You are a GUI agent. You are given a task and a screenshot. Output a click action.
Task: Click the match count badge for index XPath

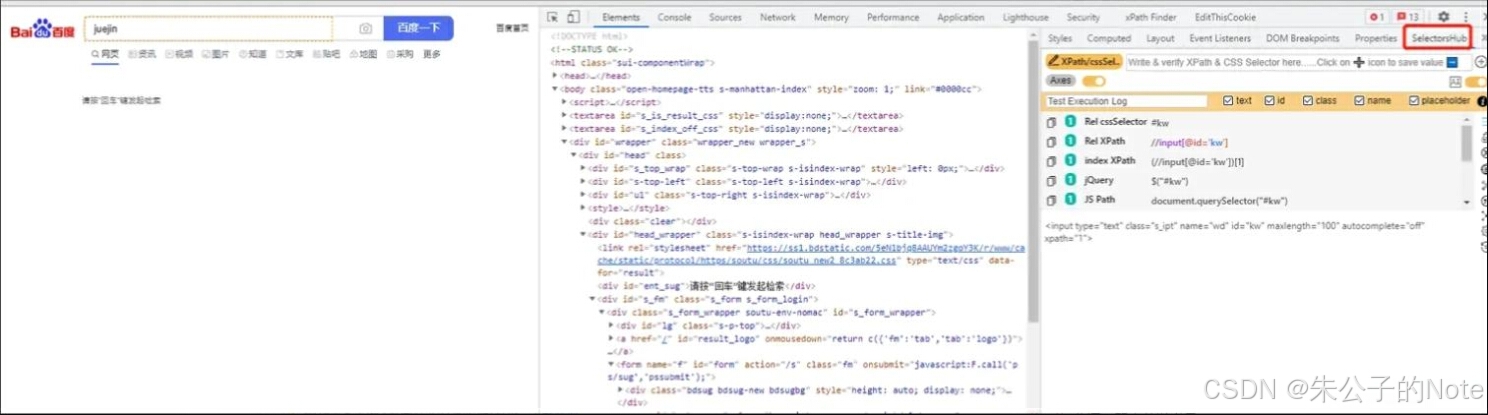tap(1069, 161)
